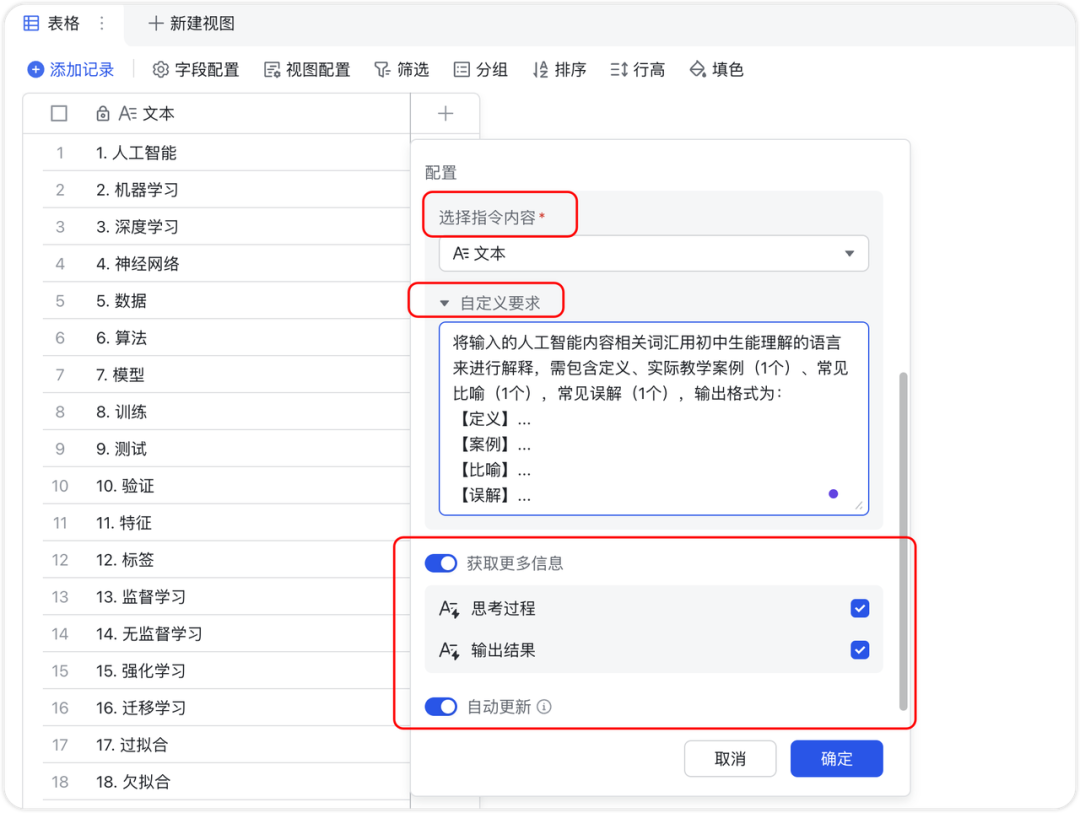Select the cell "13. 监督学习"
The height and width of the screenshot is (813, 1080).
pos(226,597)
